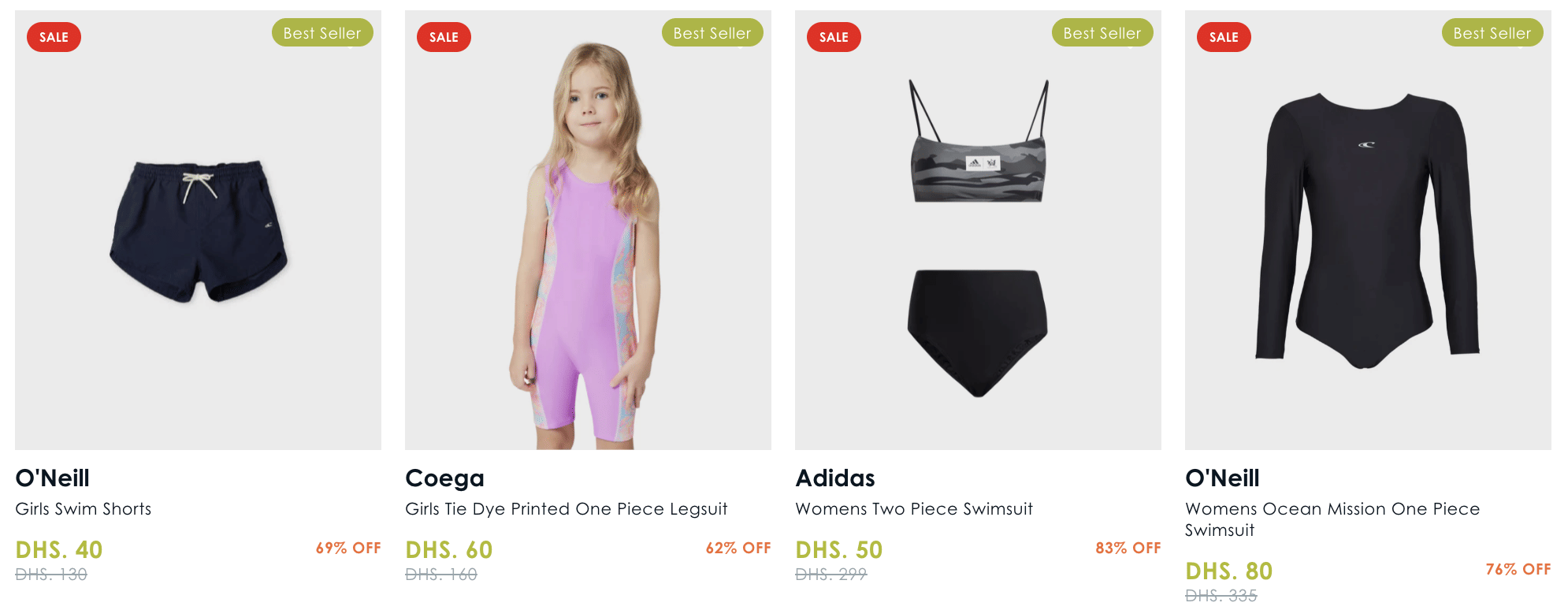Click the SALE badge on Adidas two piece swimsuit

click(834, 37)
